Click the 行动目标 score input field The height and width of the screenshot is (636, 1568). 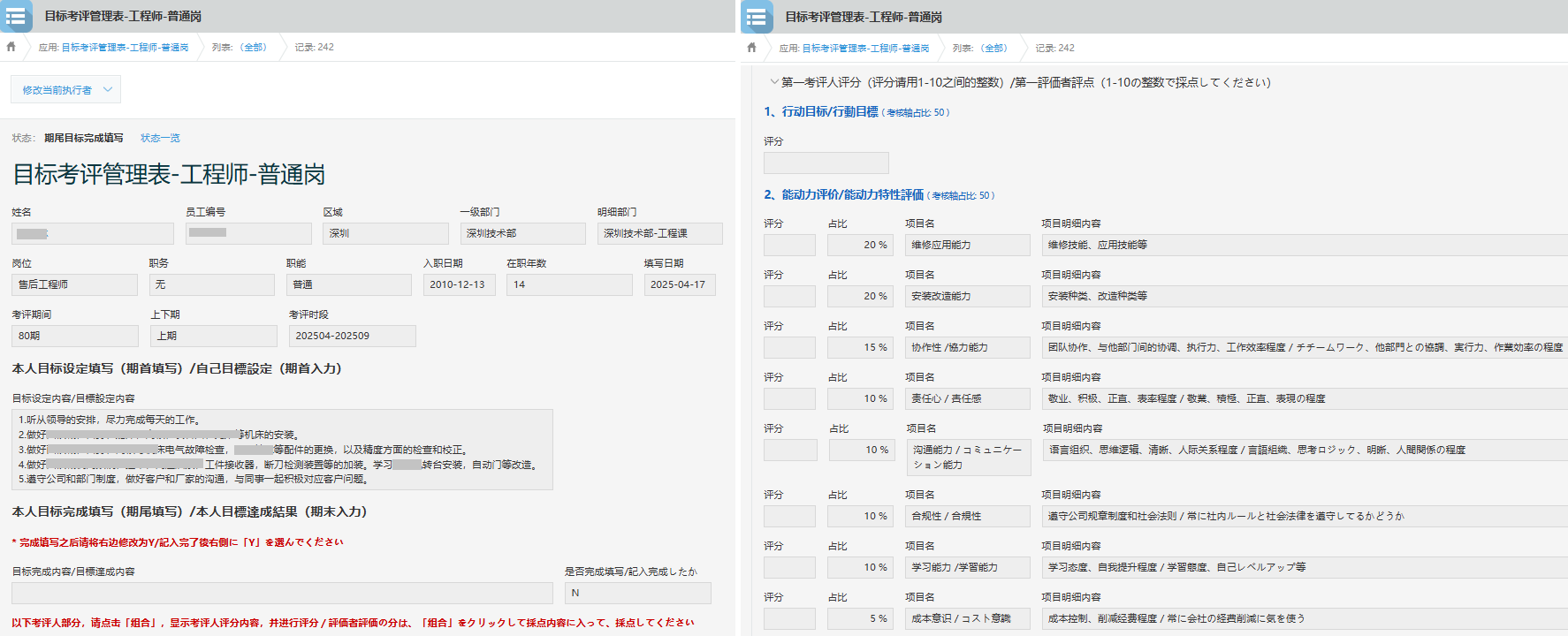click(x=826, y=163)
